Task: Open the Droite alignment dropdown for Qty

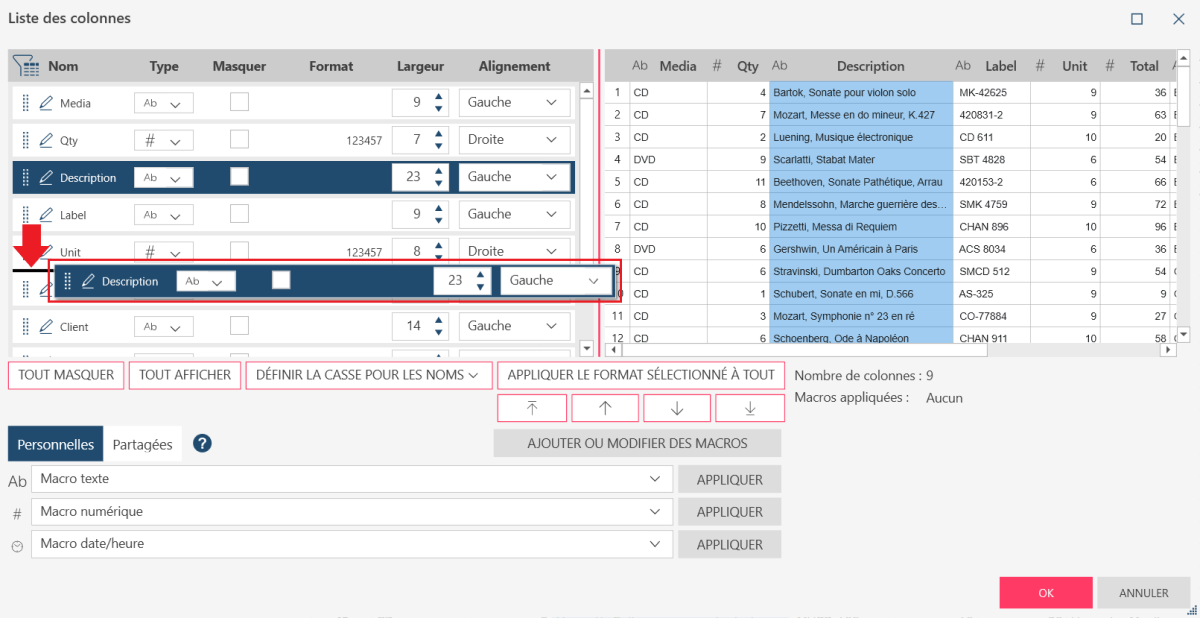Action: coord(514,139)
